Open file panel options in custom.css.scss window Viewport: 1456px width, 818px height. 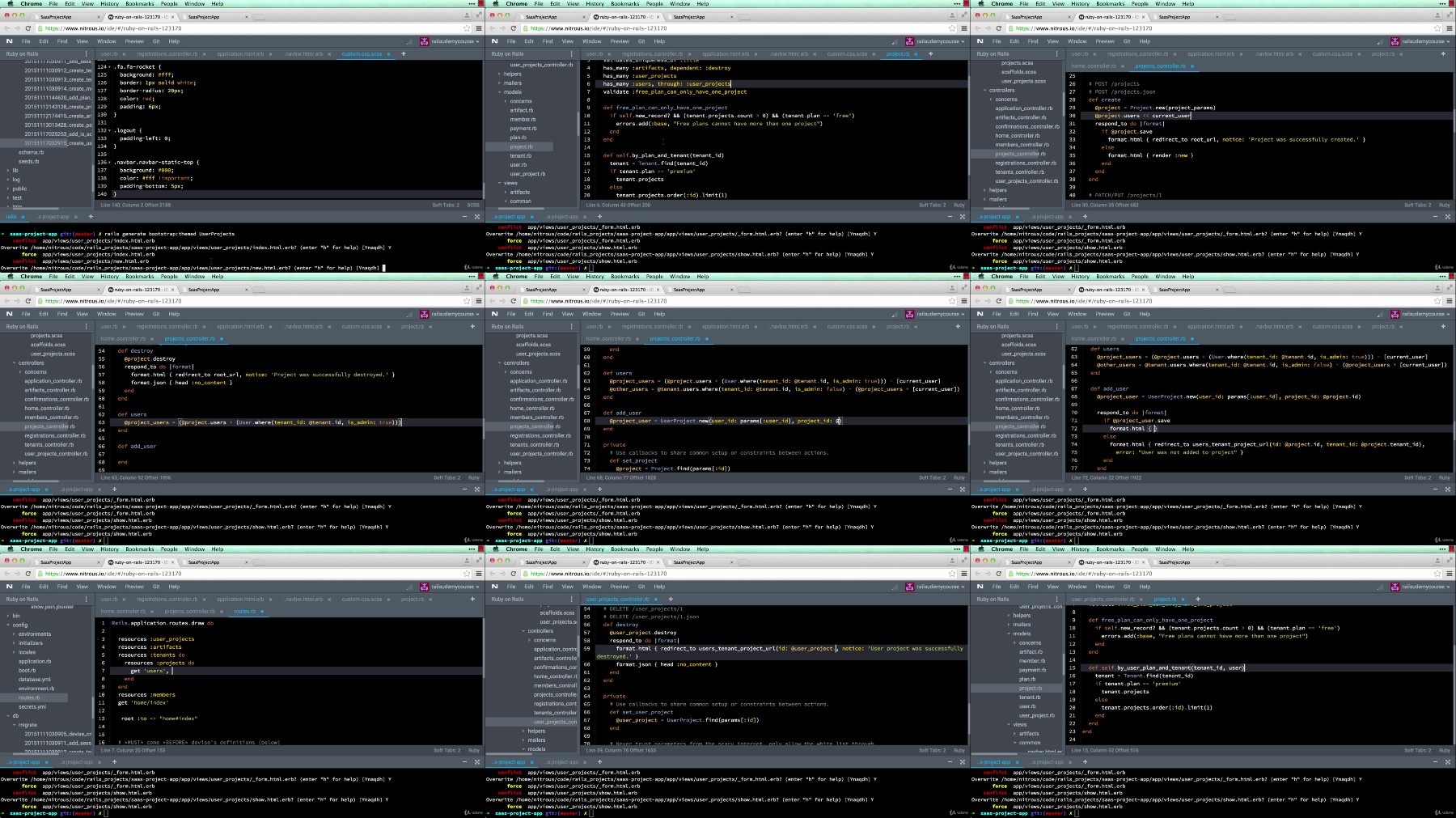point(86,54)
